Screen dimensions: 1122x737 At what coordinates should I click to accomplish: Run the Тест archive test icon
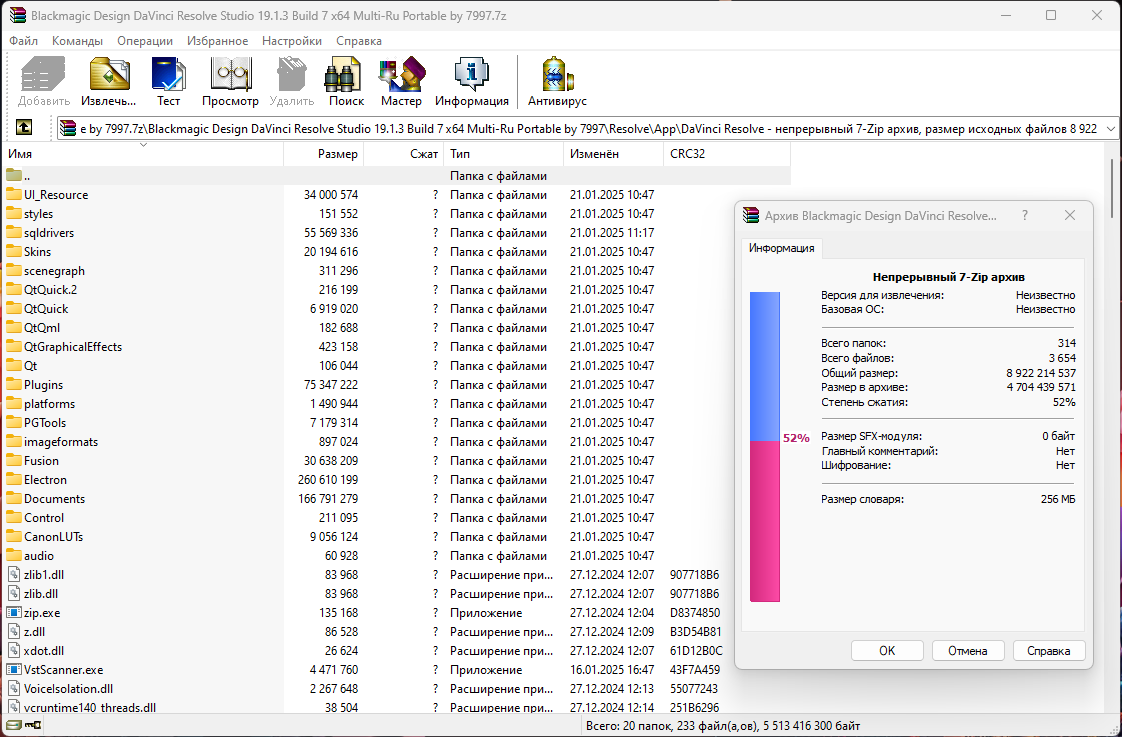click(169, 74)
